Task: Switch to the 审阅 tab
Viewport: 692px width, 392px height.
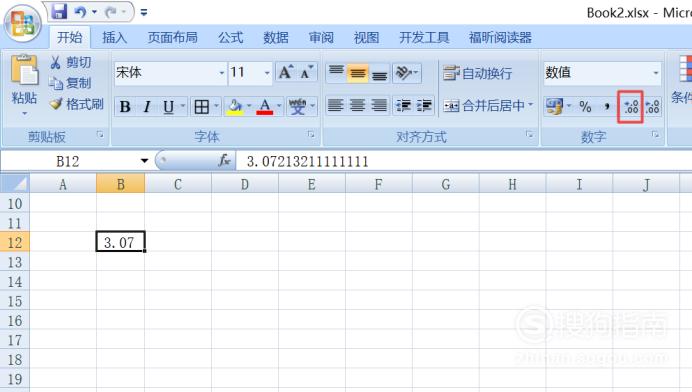Action: coord(321,38)
